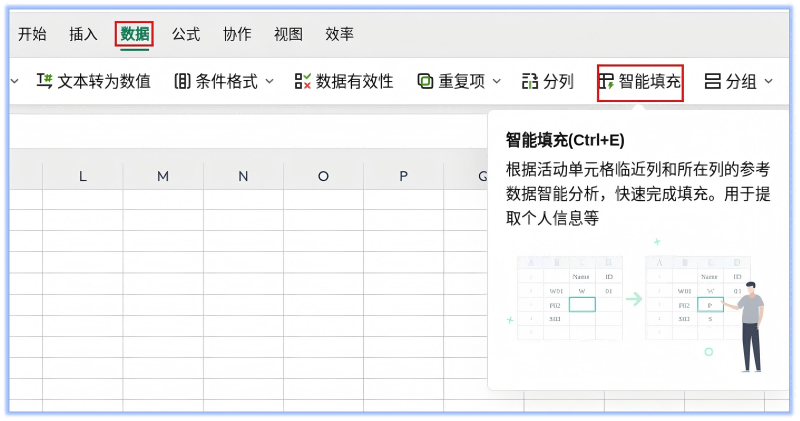The height and width of the screenshot is (421, 800).
Task: Expand the 重复项 dropdown arrow
Action: (x=496, y=82)
